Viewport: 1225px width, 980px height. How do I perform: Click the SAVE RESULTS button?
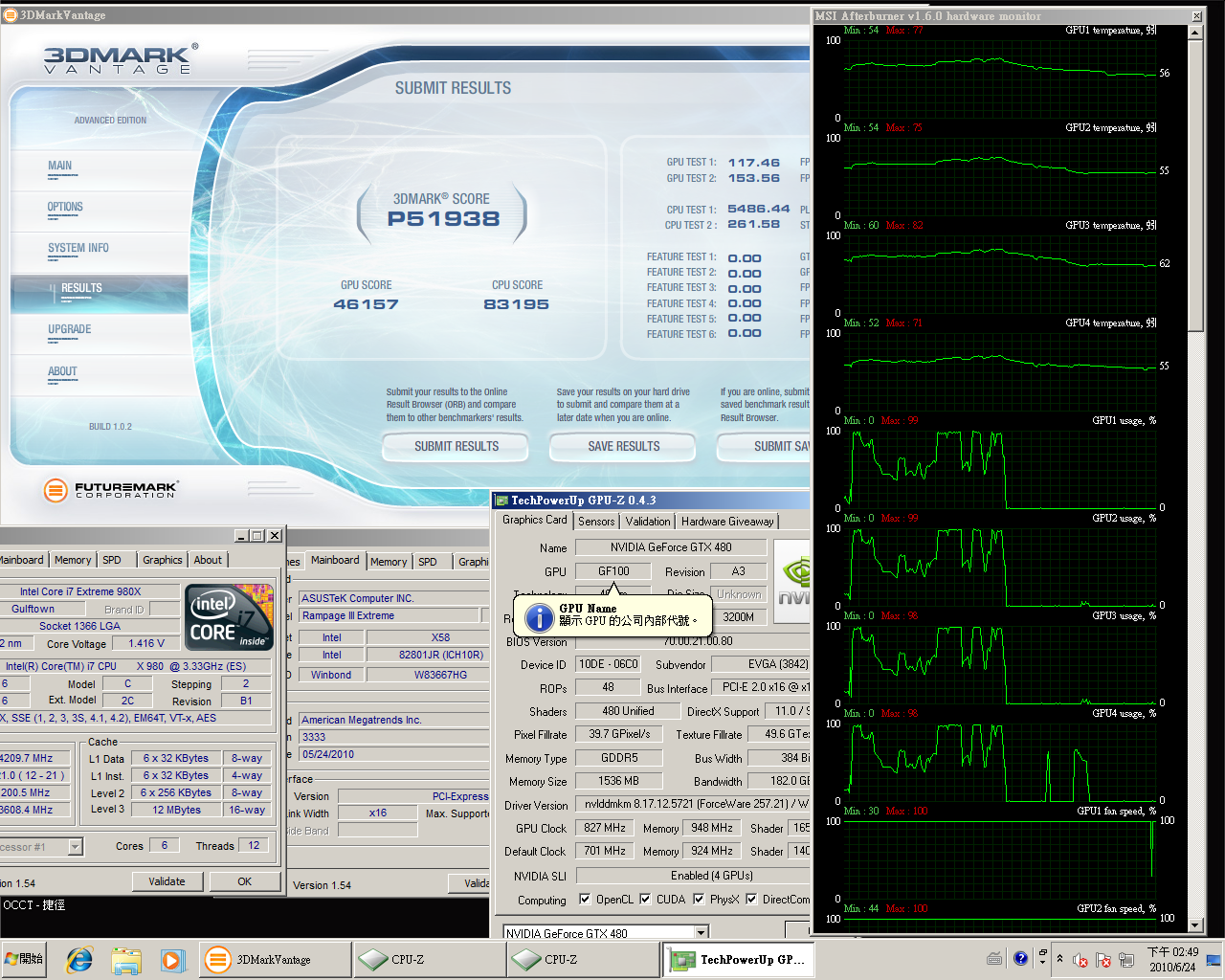(624, 447)
